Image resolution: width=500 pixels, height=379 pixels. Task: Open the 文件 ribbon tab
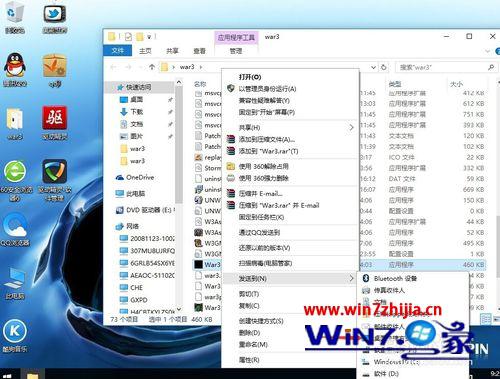(118, 51)
